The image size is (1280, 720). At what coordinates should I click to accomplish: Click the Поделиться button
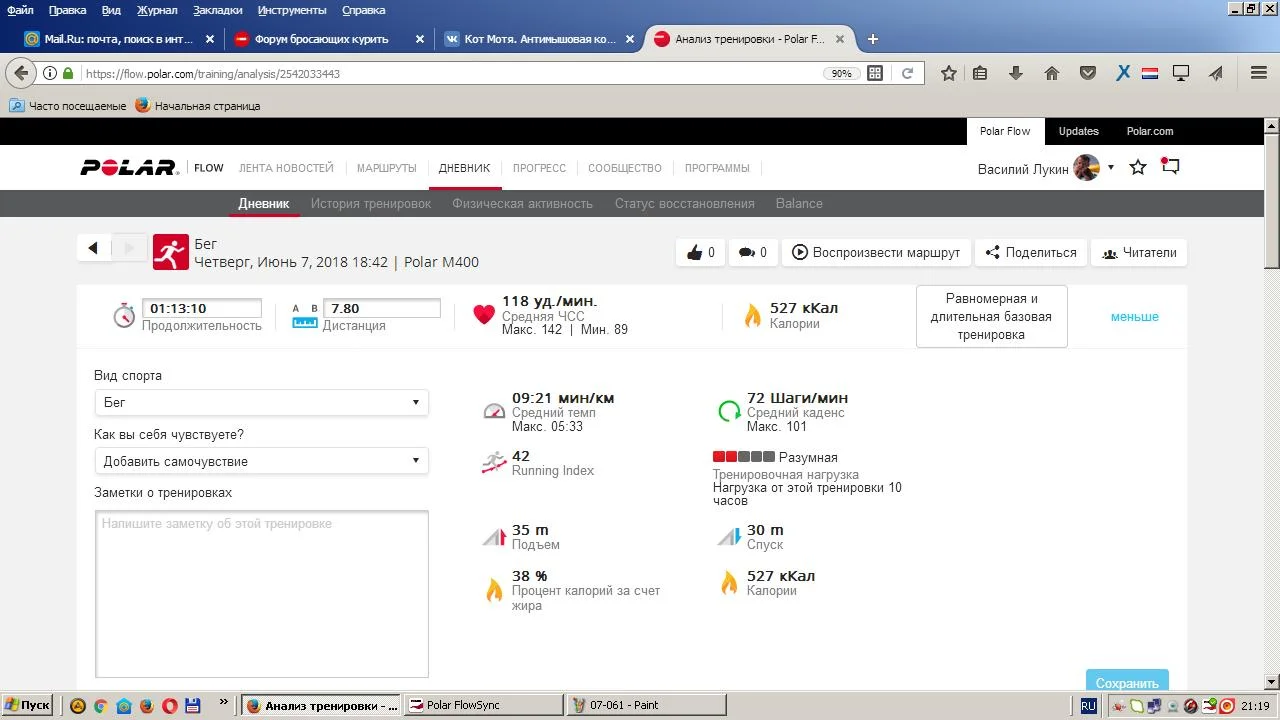(x=1031, y=253)
